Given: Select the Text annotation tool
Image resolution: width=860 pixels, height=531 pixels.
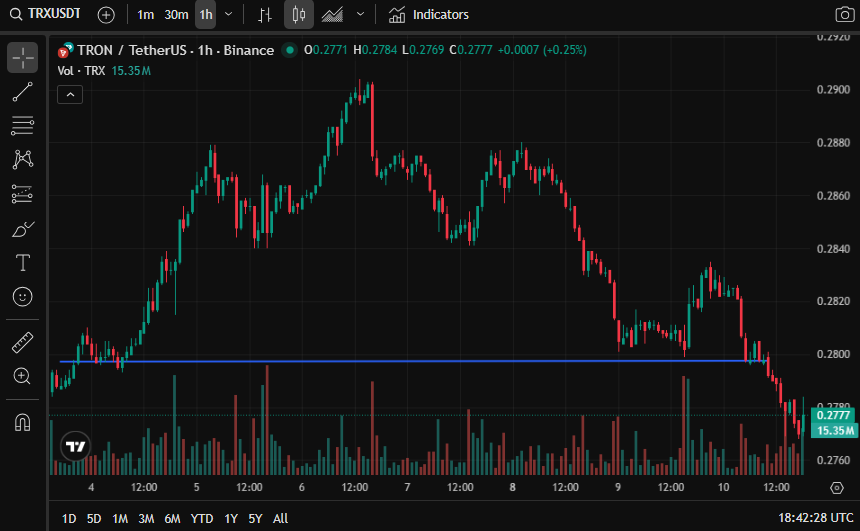Looking at the screenshot, I should pyautogui.click(x=22, y=263).
